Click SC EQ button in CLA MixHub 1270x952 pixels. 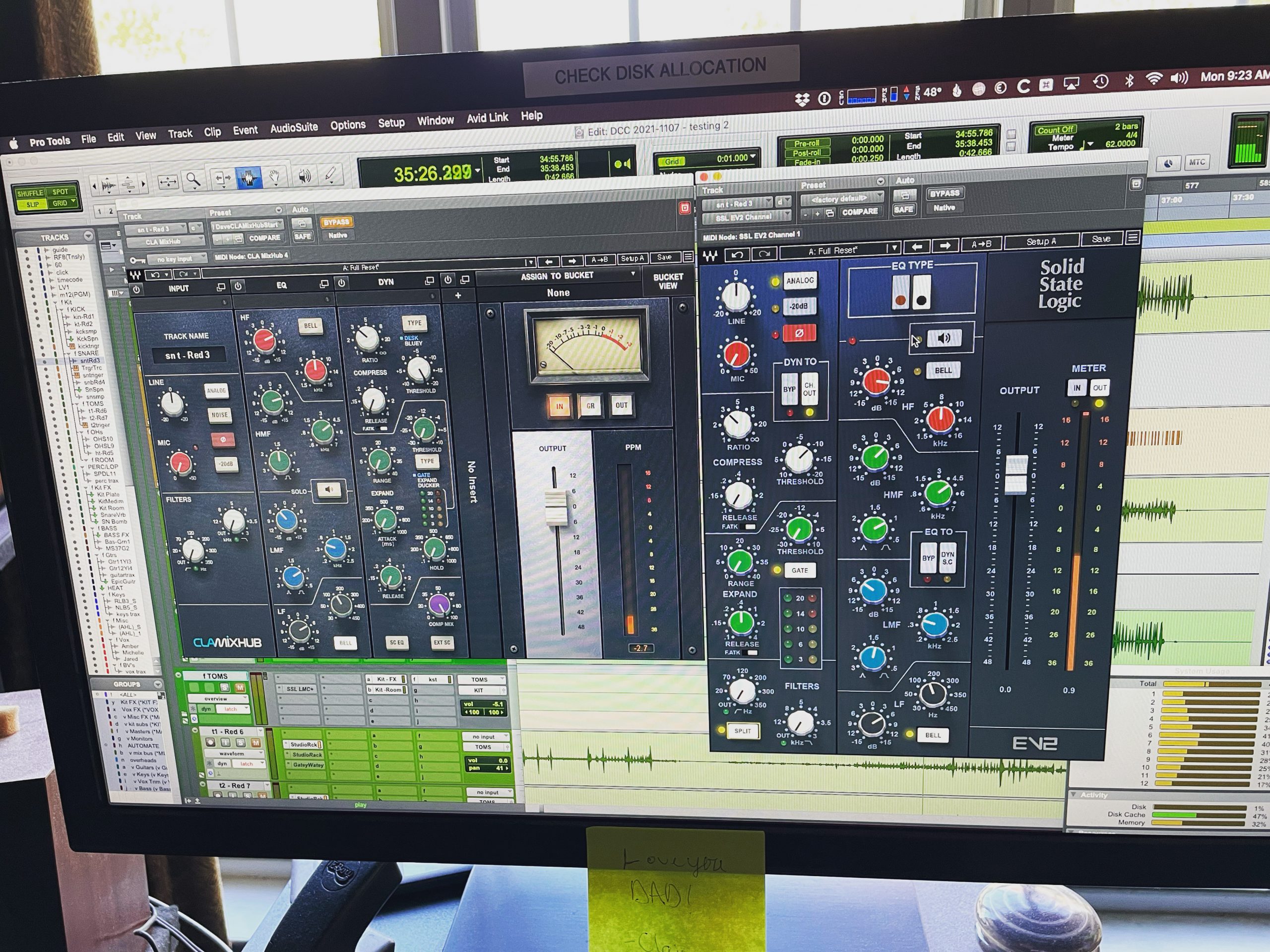tap(397, 643)
